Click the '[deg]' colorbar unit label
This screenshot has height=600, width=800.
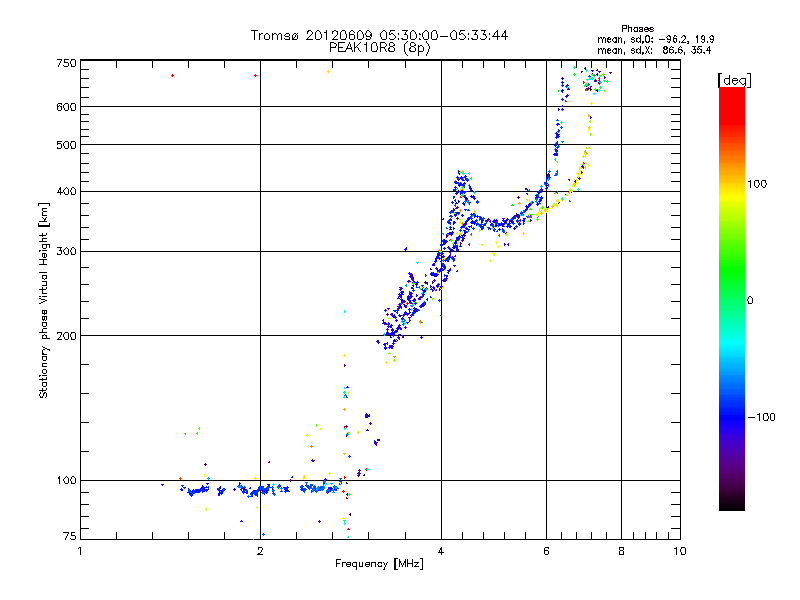pyautogui.click(x=734, y=80)
